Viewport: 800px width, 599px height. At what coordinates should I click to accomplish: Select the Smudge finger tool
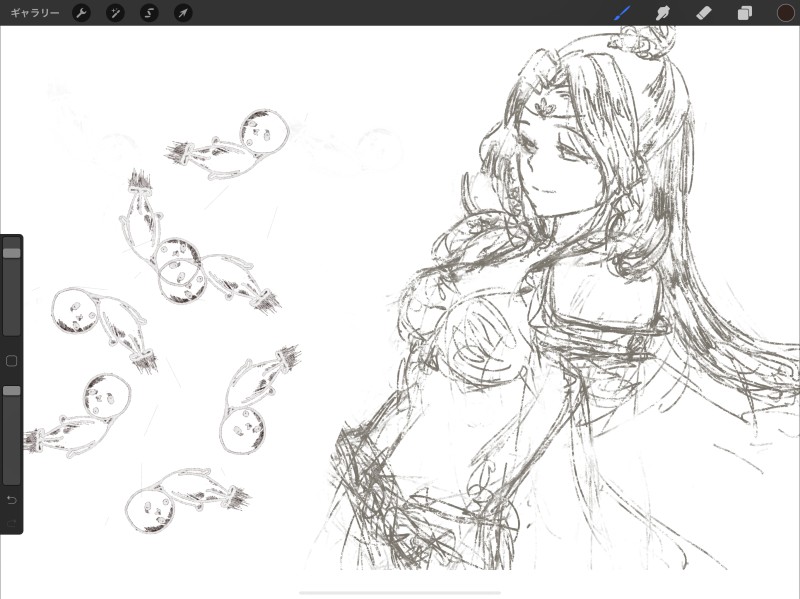click(x=662, y=13)
